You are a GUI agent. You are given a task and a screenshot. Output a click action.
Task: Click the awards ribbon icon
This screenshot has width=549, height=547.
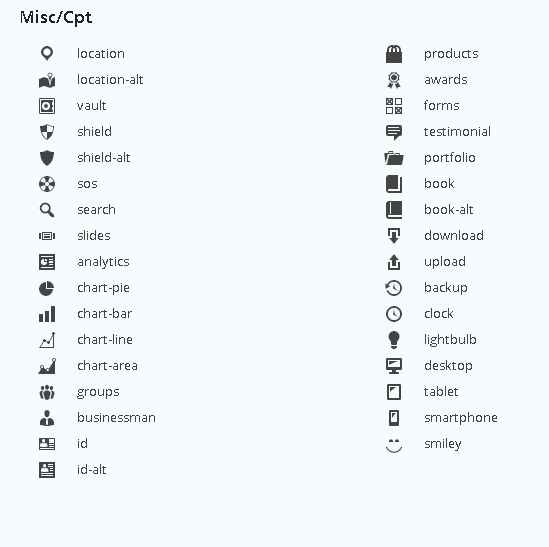pos(394,80)
